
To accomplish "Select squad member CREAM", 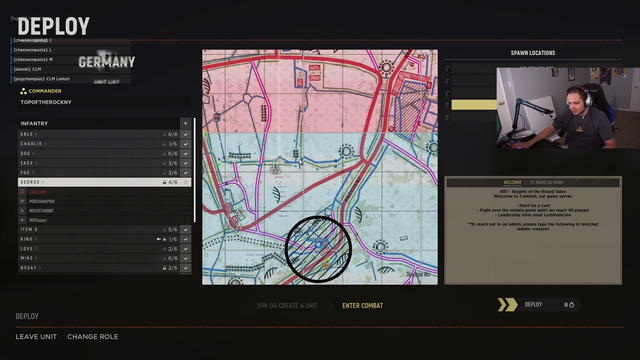I will (38, 192).
